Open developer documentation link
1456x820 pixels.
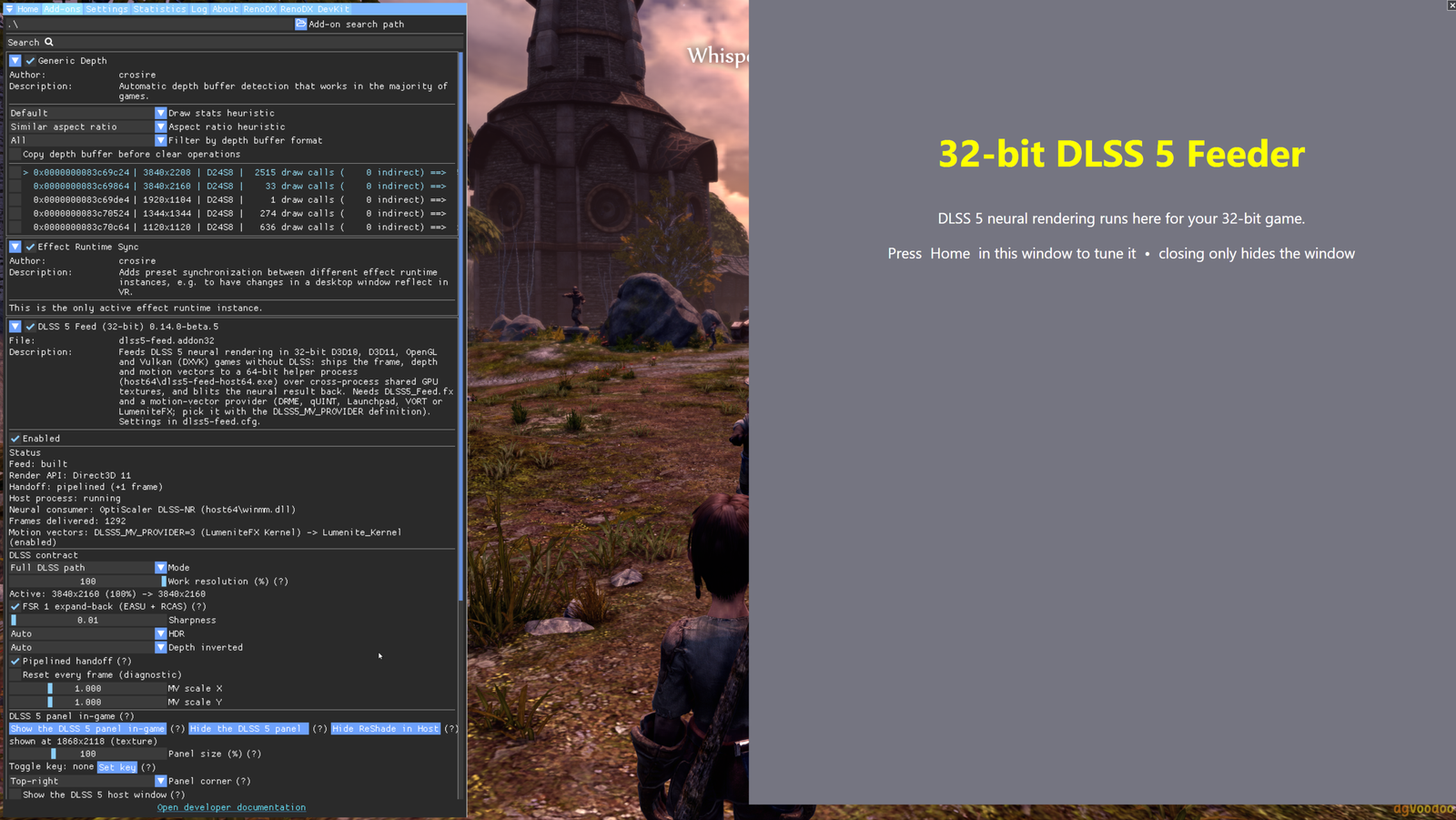[x=231, y=807]
